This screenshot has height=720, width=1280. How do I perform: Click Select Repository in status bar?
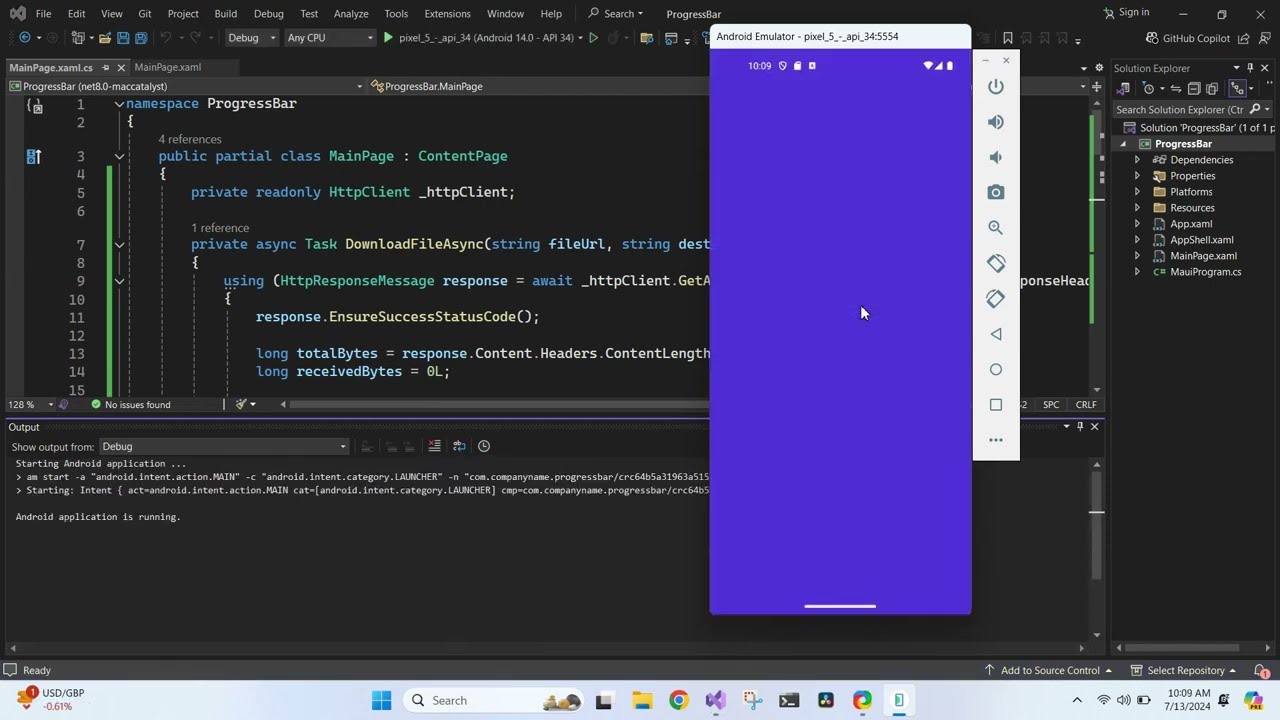point(1184,670)
